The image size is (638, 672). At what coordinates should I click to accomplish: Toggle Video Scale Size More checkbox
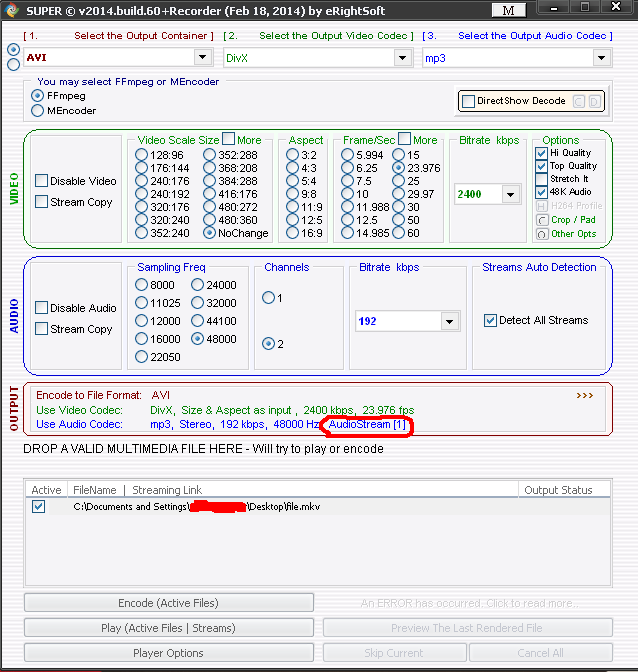pos(229,138)
